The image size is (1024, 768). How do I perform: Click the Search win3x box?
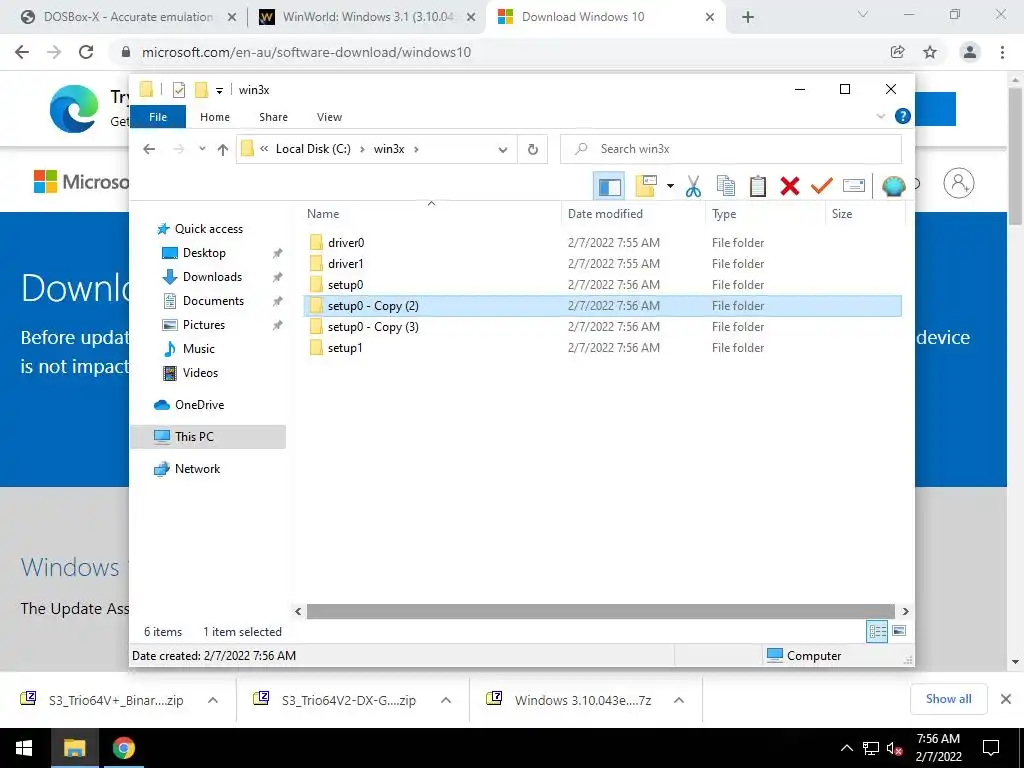pos(731,149)
